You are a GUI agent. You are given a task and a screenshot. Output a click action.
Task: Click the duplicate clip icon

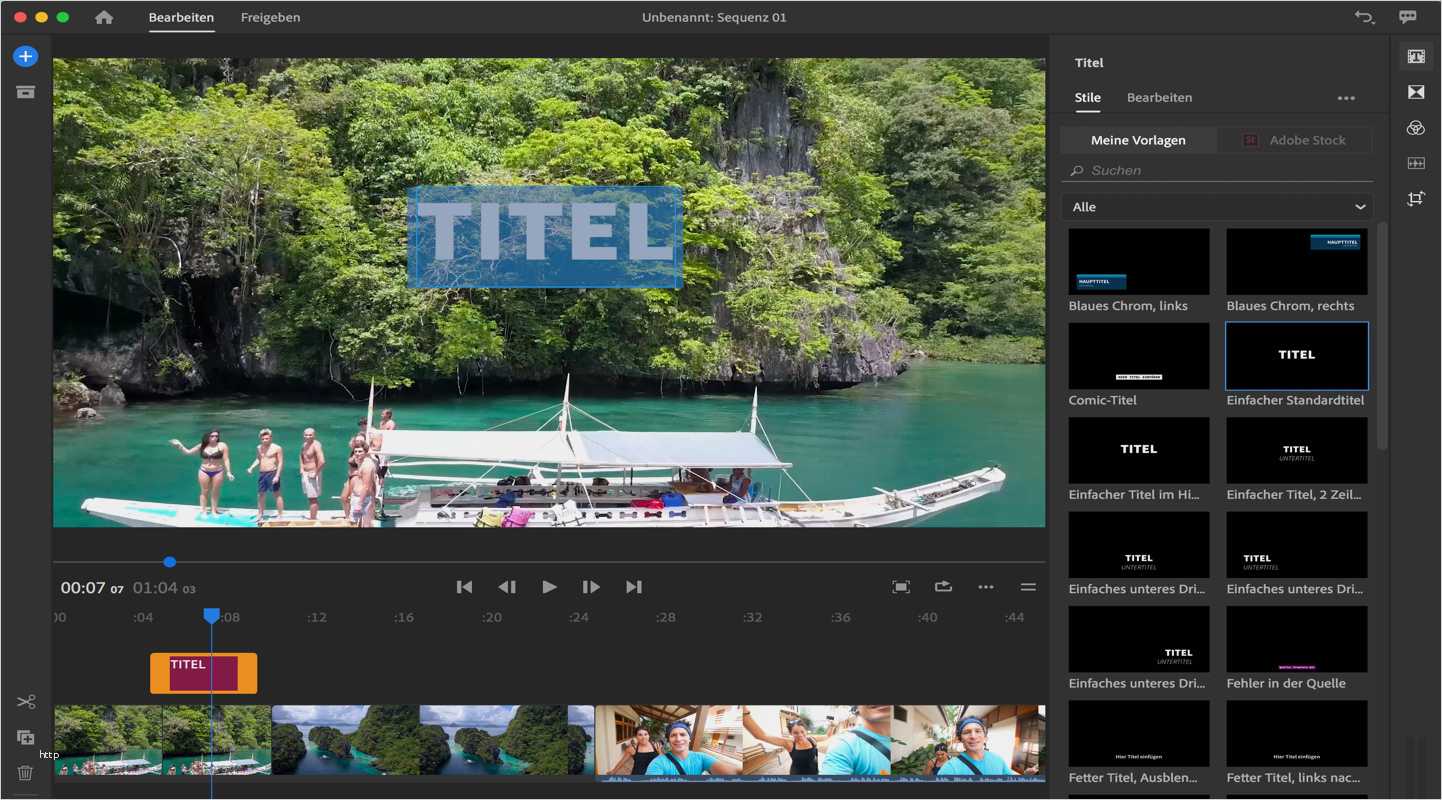(26, 738)
